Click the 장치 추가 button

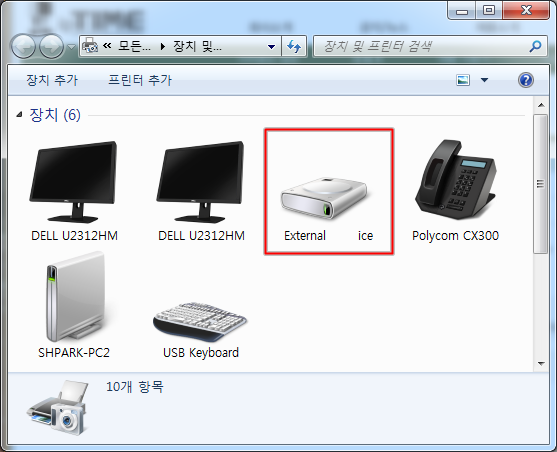(x=52, y=80)
